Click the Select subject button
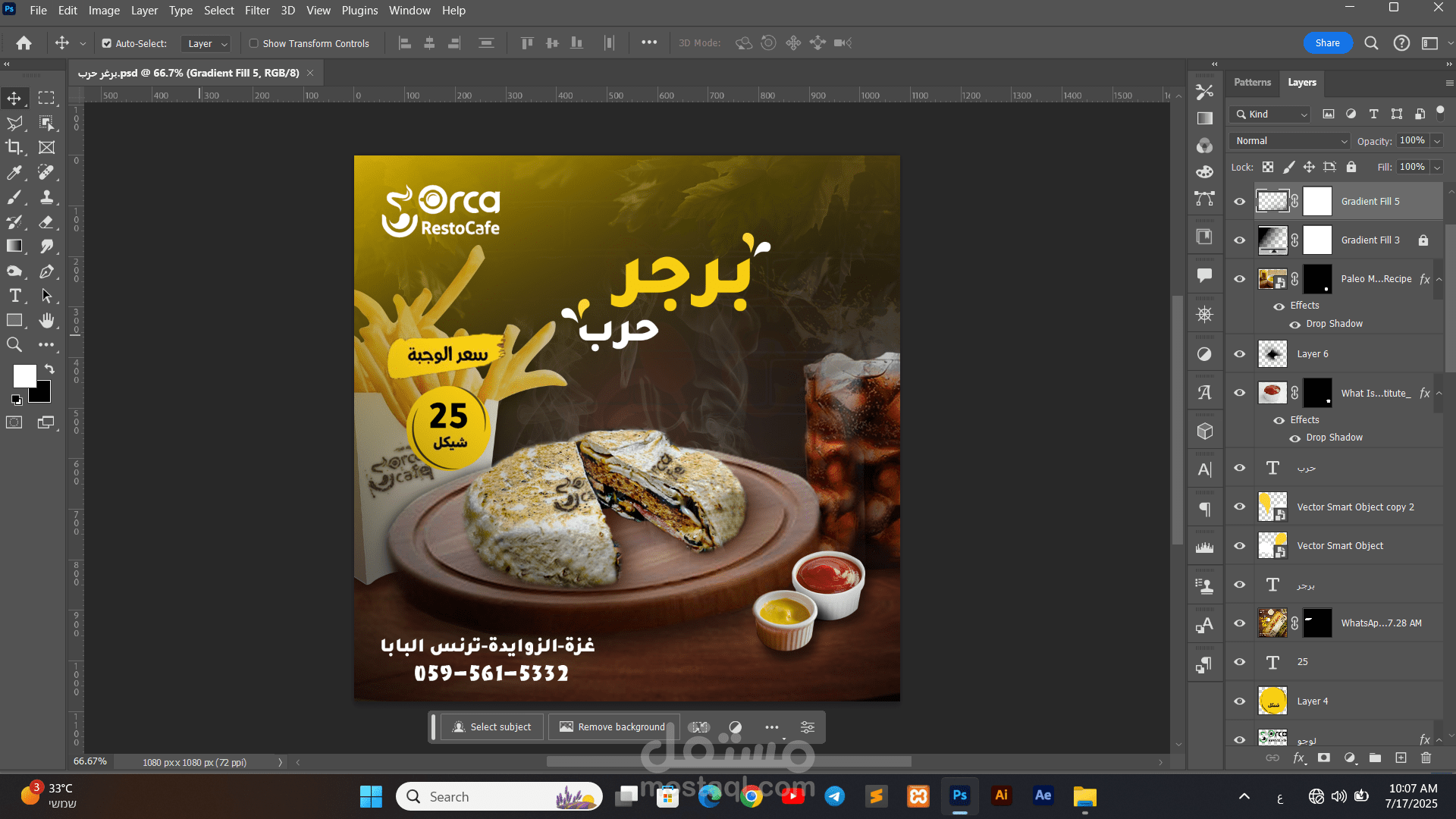Image resolution: width=1456 pixels, height=819 pixels. pos(491,727)
